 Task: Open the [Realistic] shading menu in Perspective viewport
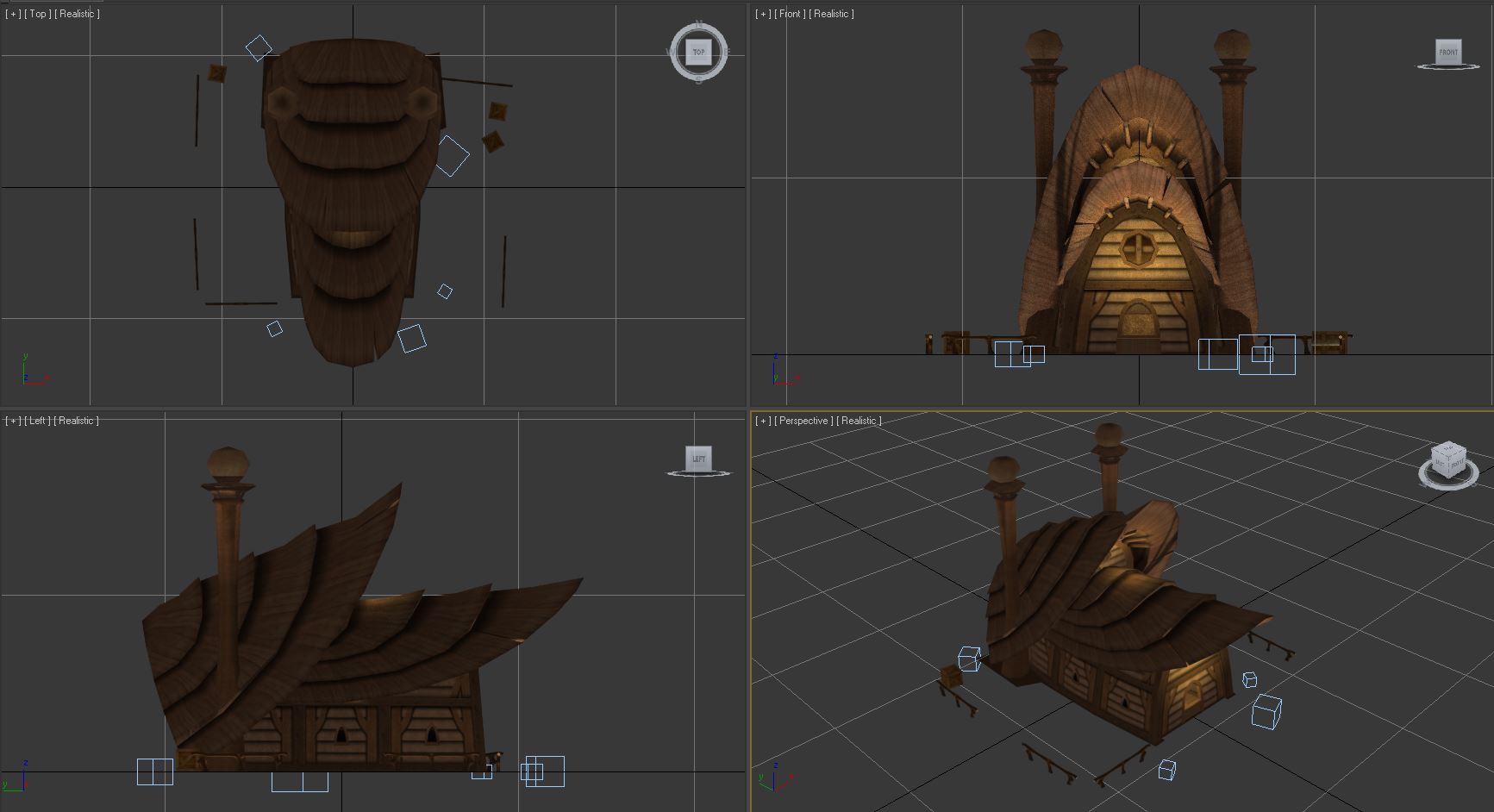(x=860, y=421)
